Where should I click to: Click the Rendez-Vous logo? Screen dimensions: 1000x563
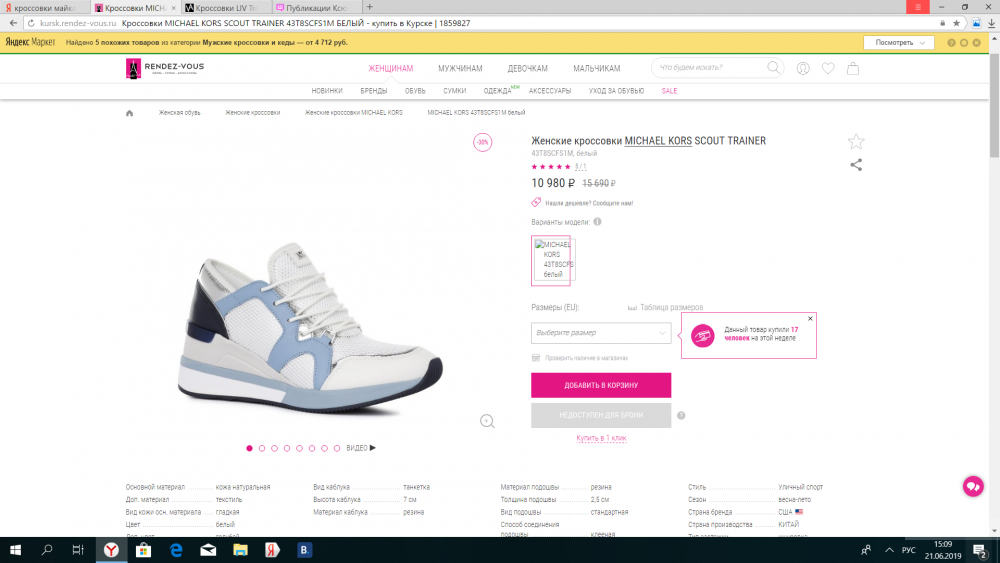(x=165, y=68)
